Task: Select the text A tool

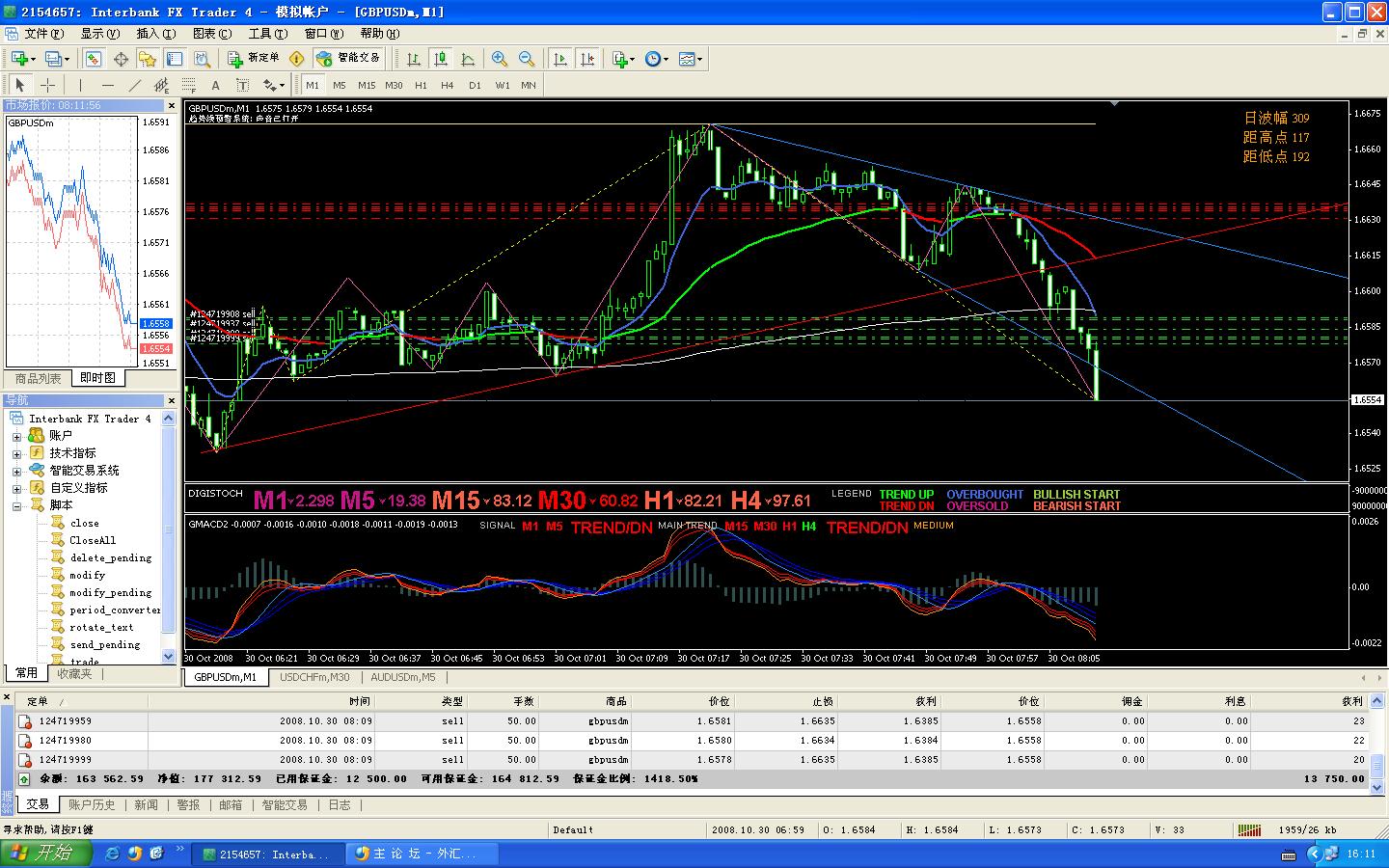Action: [215, 85]
